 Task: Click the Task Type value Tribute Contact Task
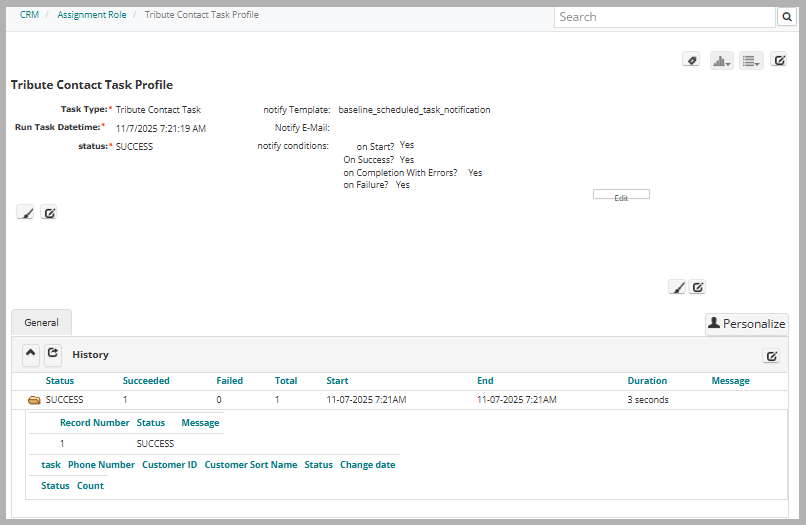158,110
